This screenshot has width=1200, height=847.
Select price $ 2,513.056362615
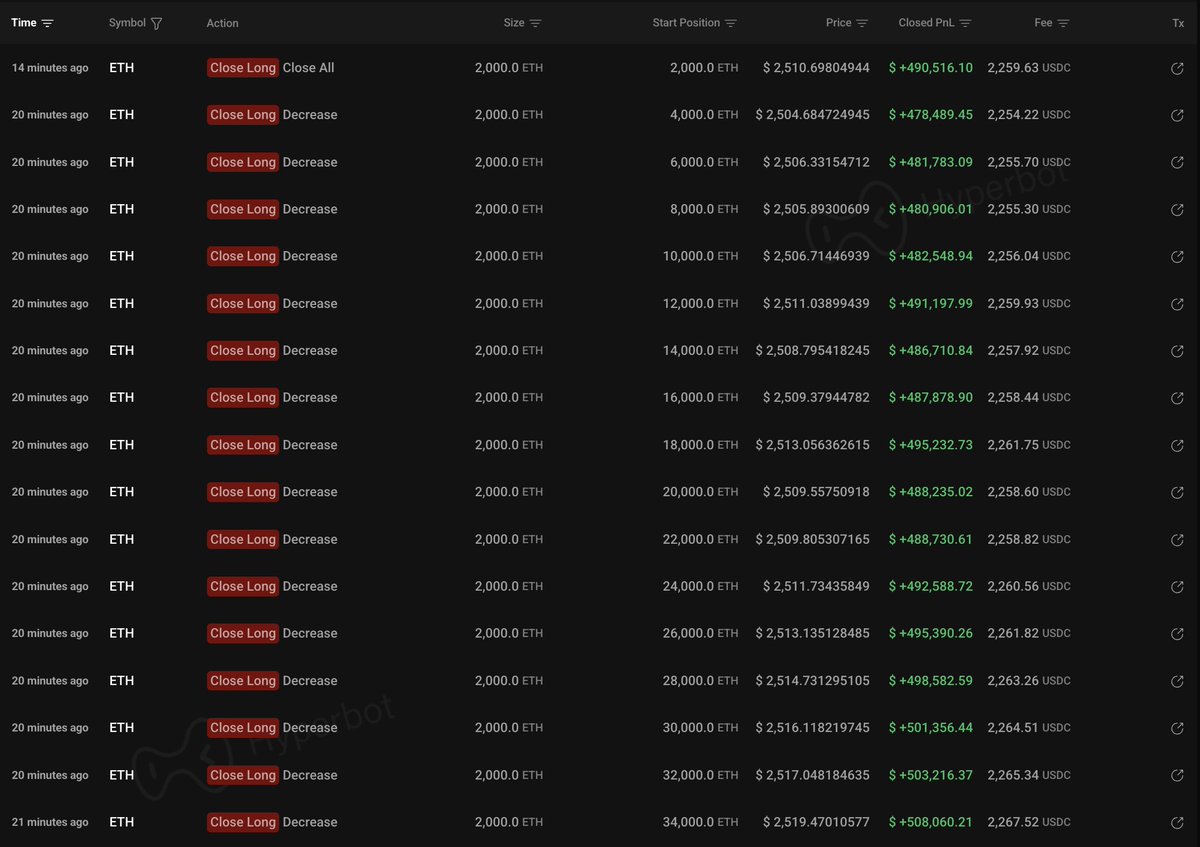[813, 445]
